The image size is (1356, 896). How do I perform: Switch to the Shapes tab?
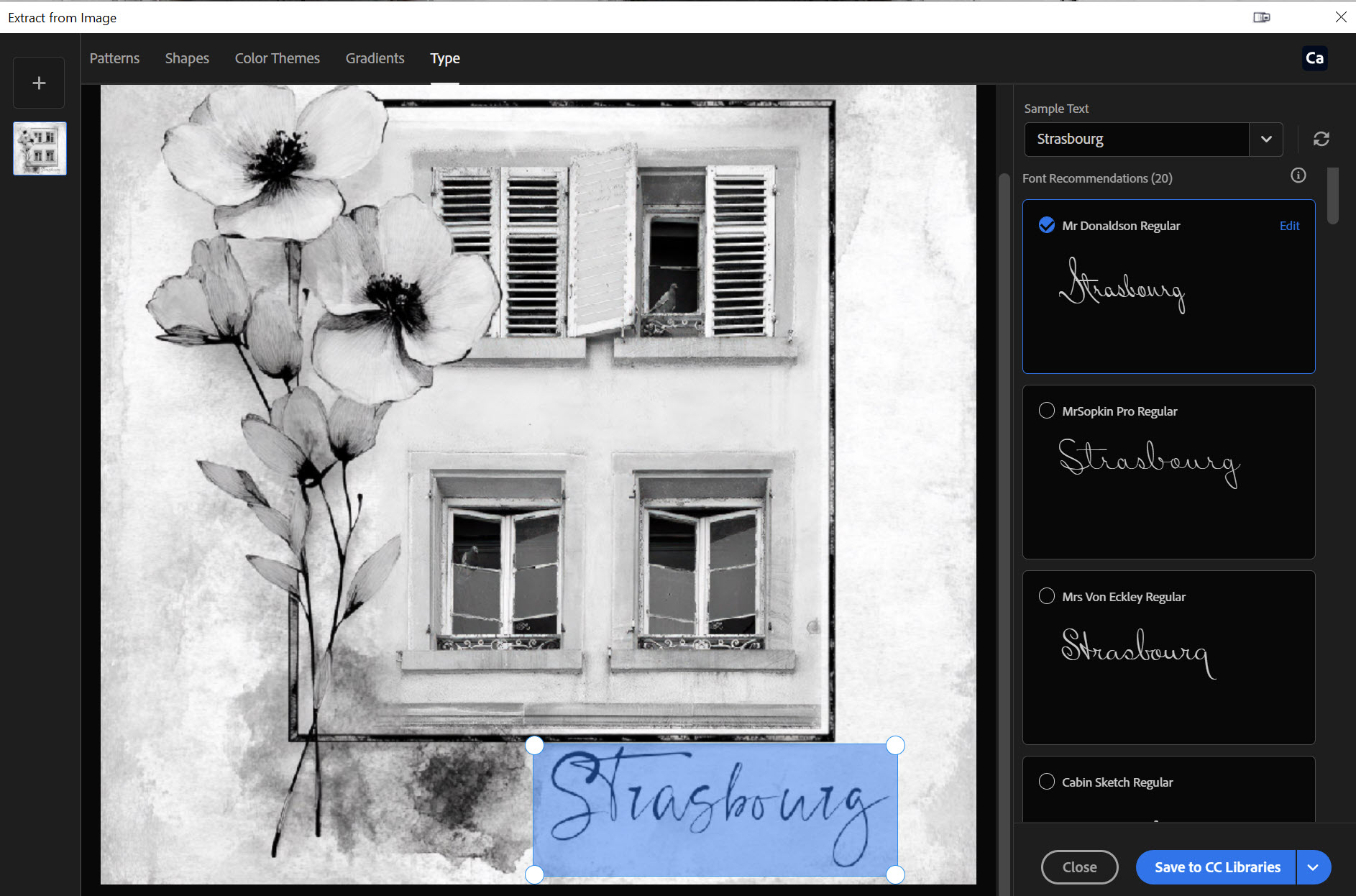pyautogui.click(x=187, y=58)
